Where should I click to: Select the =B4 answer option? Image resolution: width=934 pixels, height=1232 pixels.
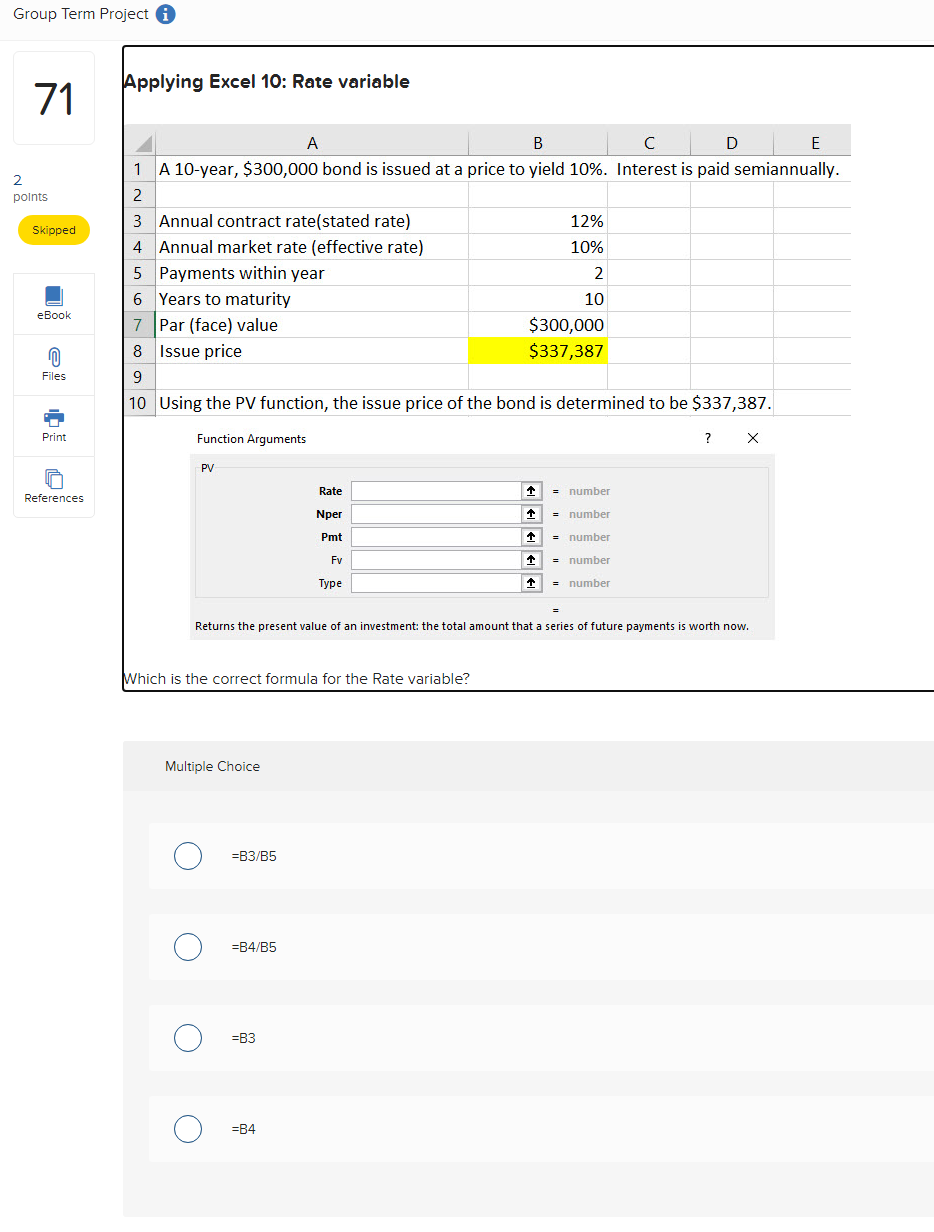pos(188,1129)
